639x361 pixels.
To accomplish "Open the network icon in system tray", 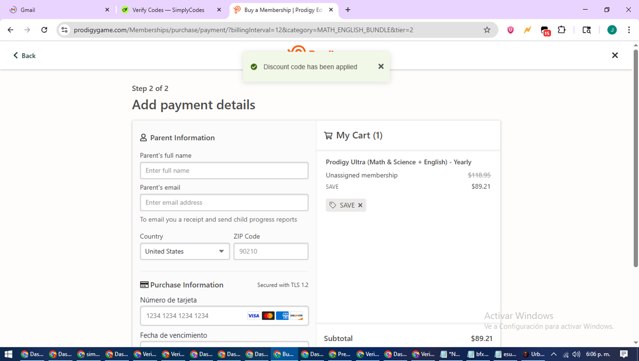I will click(566, 354).
